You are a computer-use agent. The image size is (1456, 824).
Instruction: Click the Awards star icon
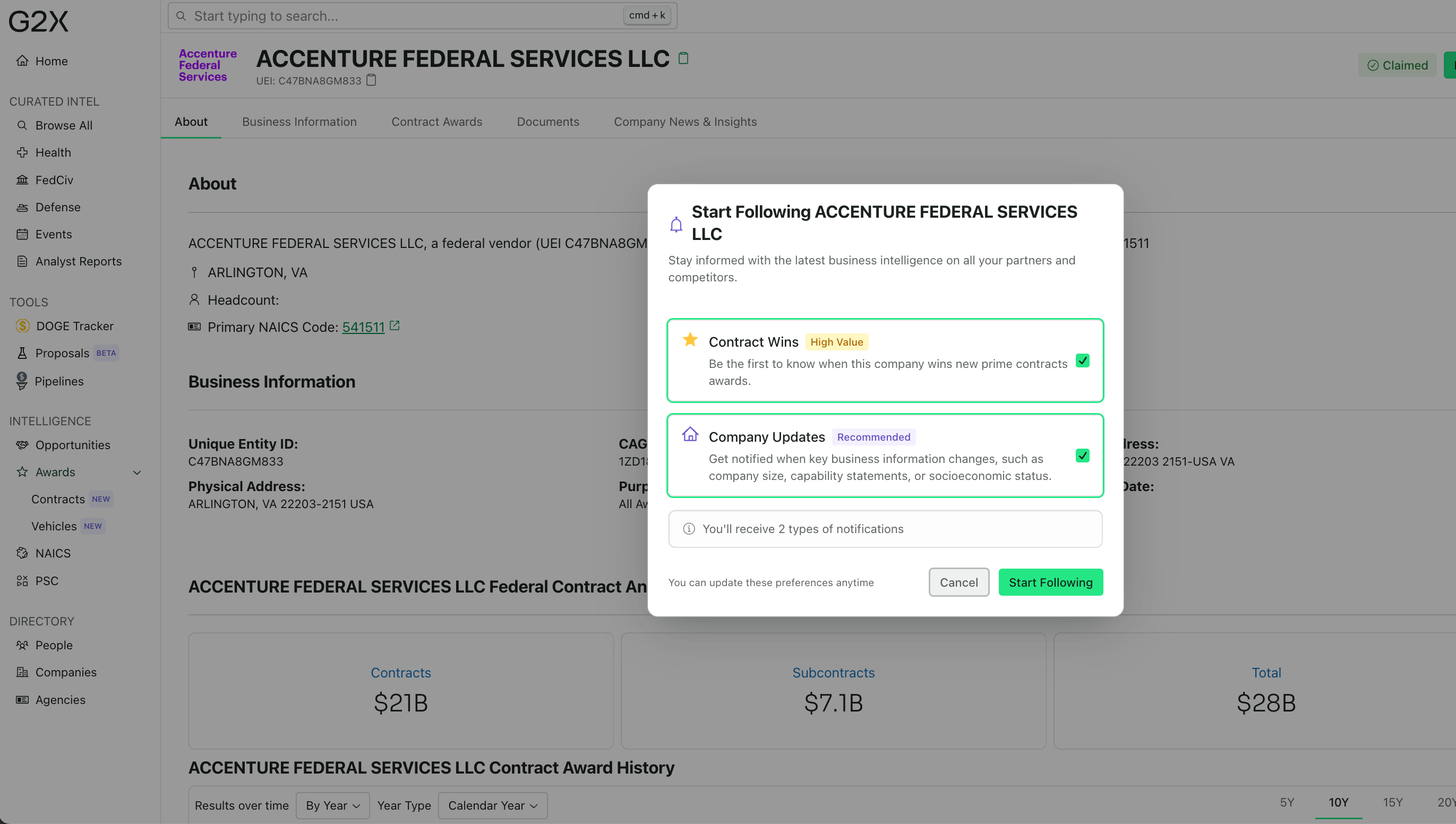(x=22, y=471)
